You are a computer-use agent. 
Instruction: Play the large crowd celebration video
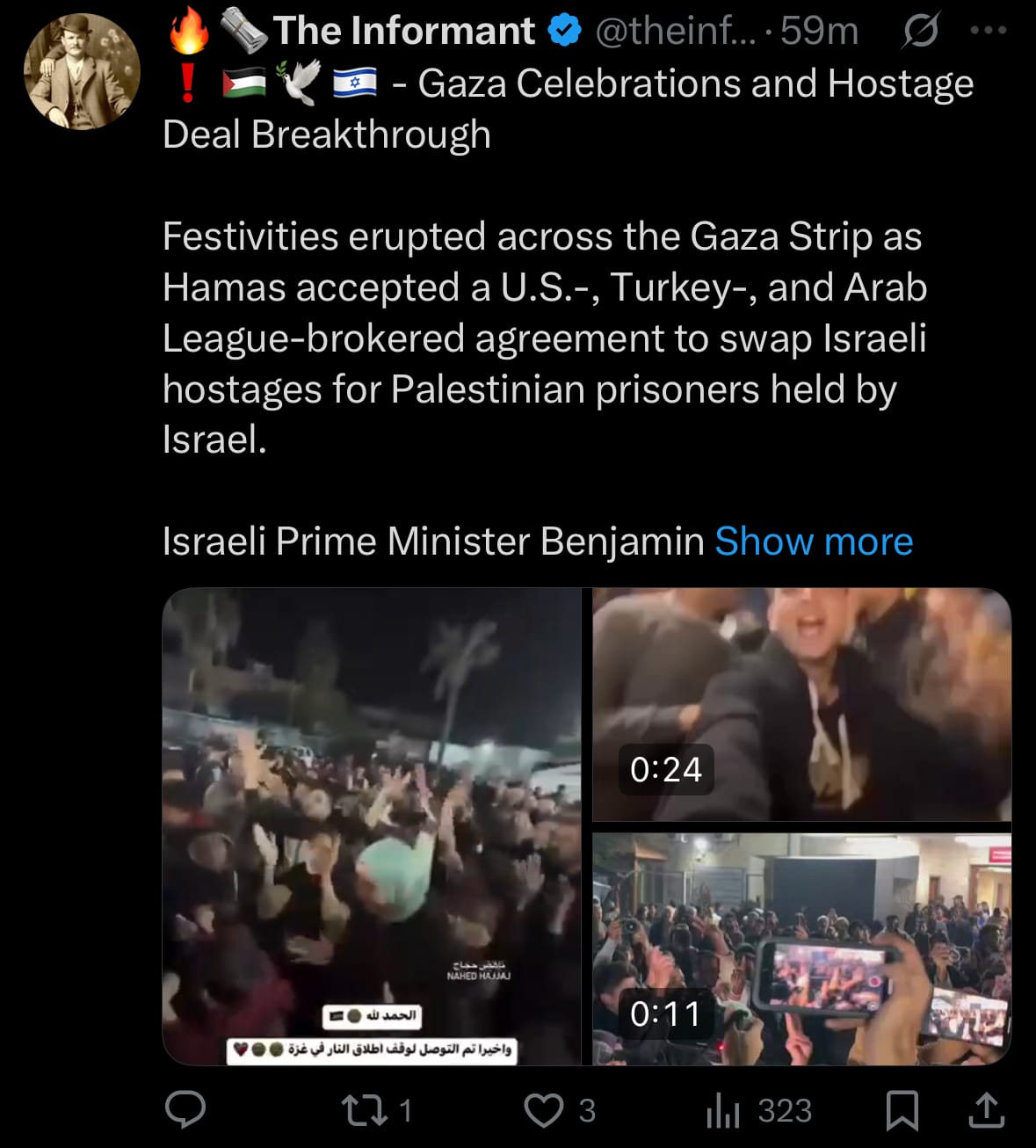[x=372, y=826]
